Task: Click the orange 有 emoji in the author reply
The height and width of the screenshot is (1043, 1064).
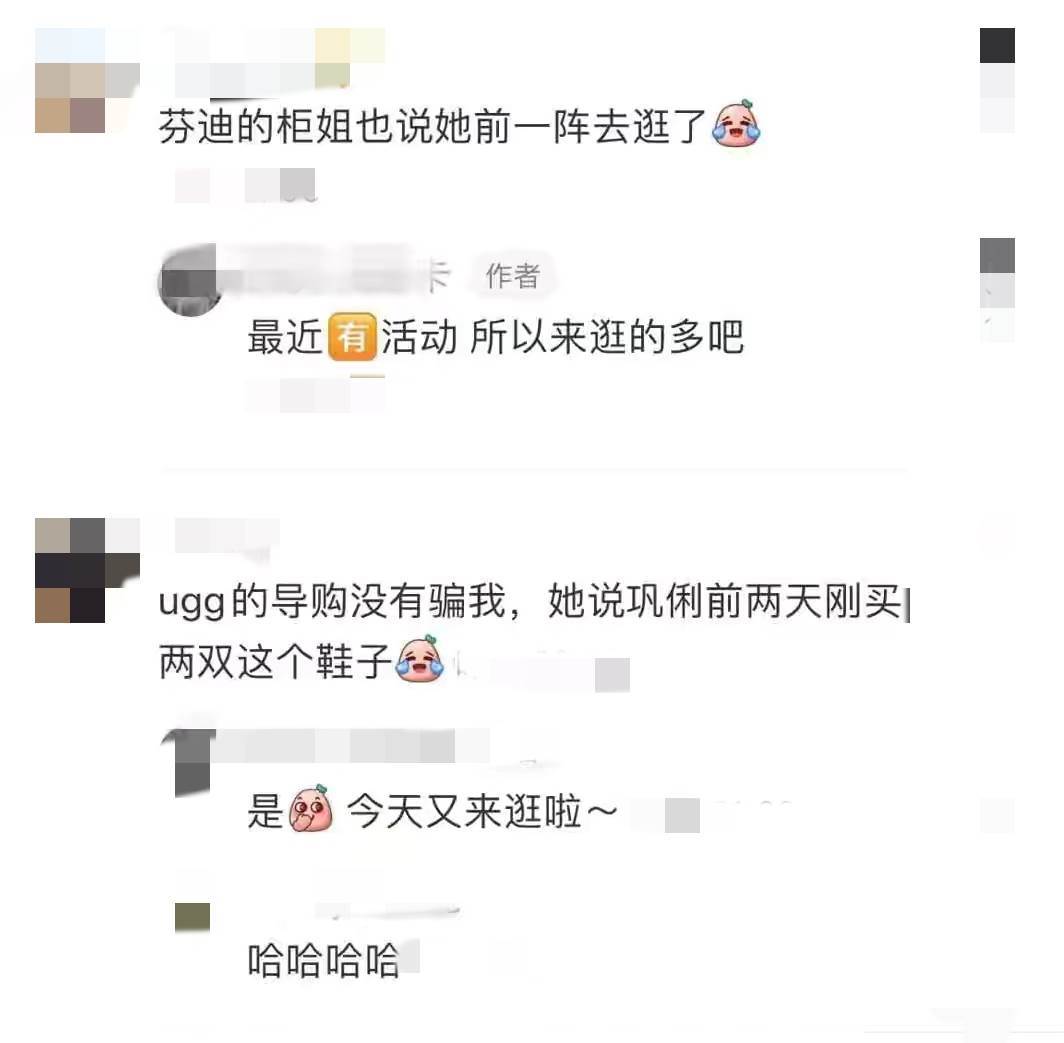Action: click(x=352, y=337)
